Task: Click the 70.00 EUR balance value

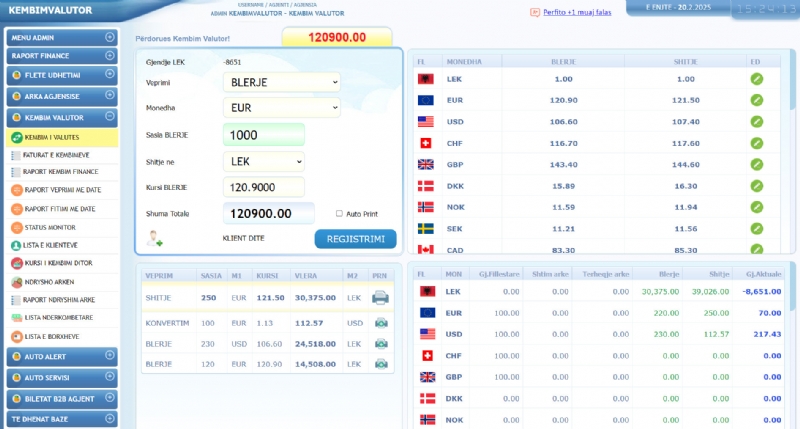Action: (x=769, y=313)
